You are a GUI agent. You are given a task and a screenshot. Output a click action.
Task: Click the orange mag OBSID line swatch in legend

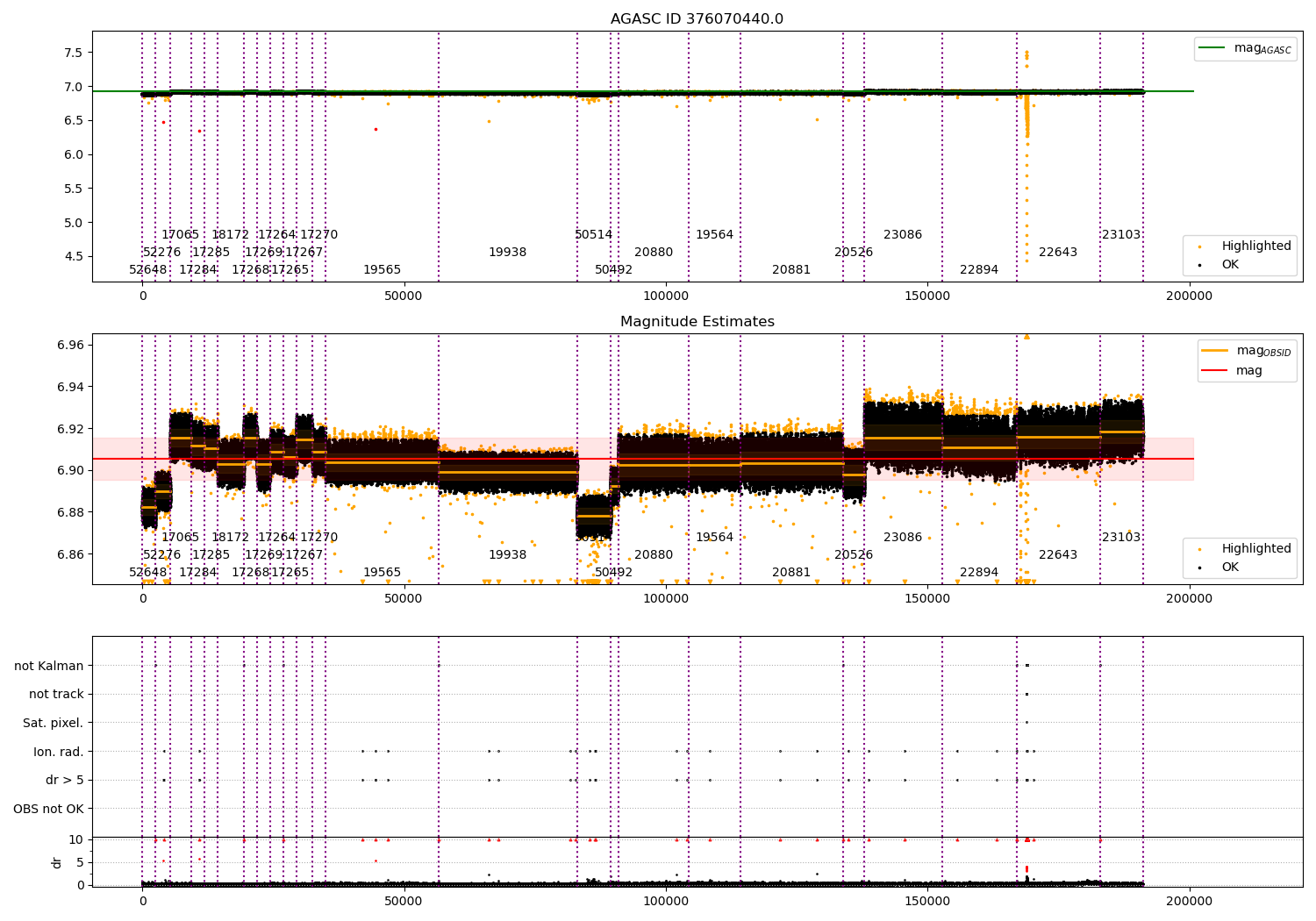pyautogui.click(x=1215, y=351)
